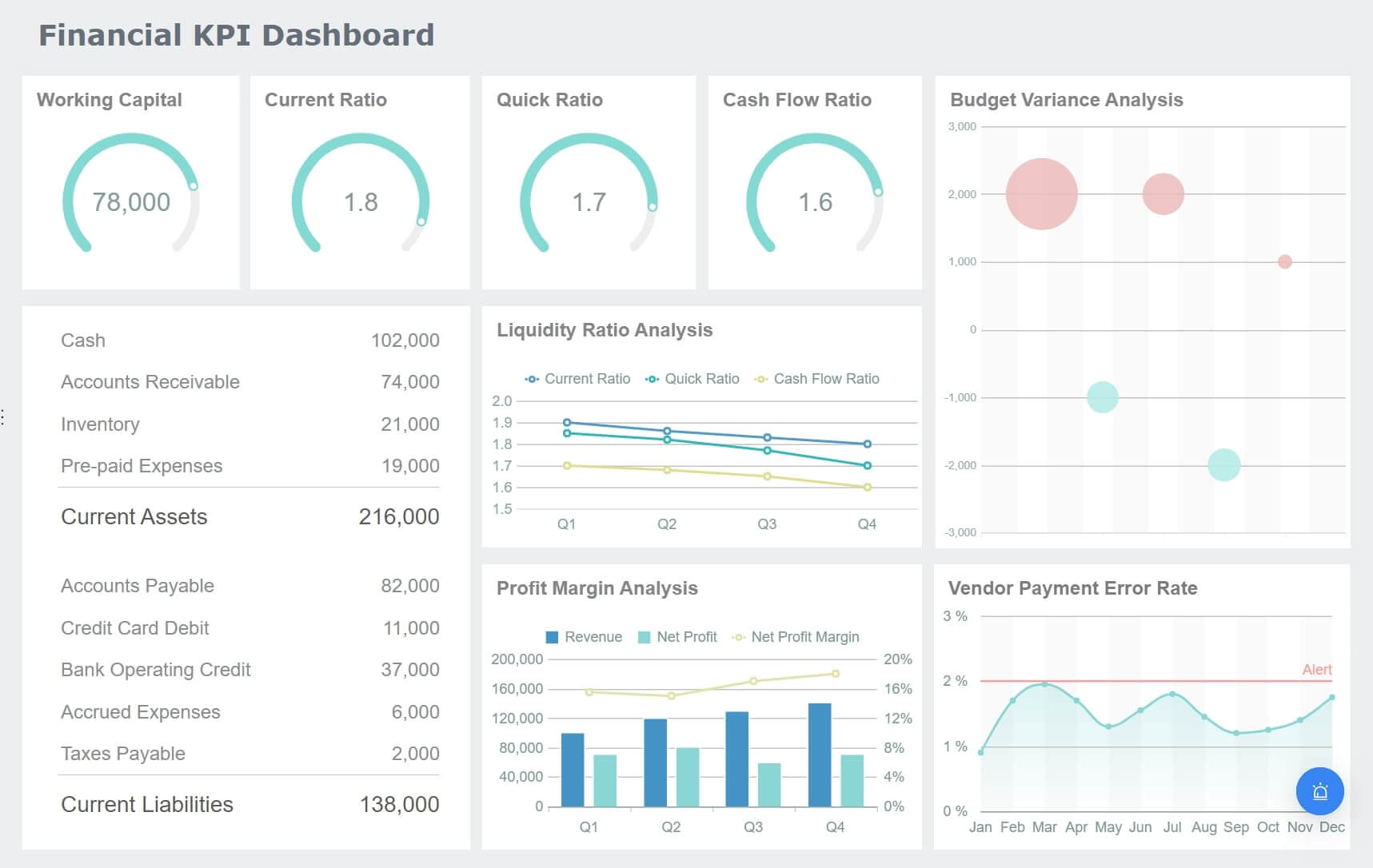Click the Accounts Receivable row label
Viewport: 1373px width, 868px height.
[x=150, y=382]
